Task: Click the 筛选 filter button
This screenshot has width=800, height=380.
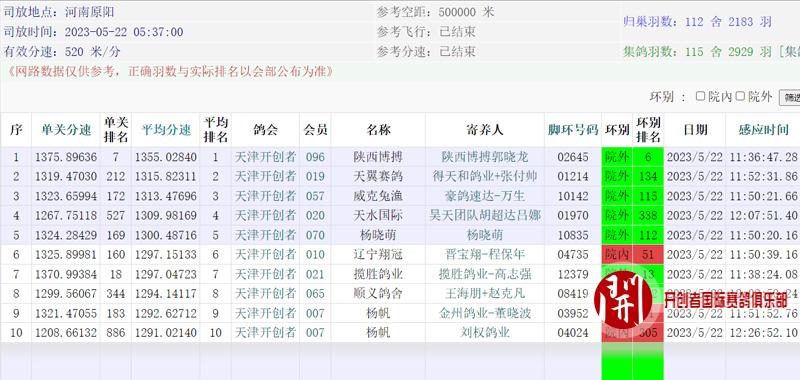Action: 790,97
